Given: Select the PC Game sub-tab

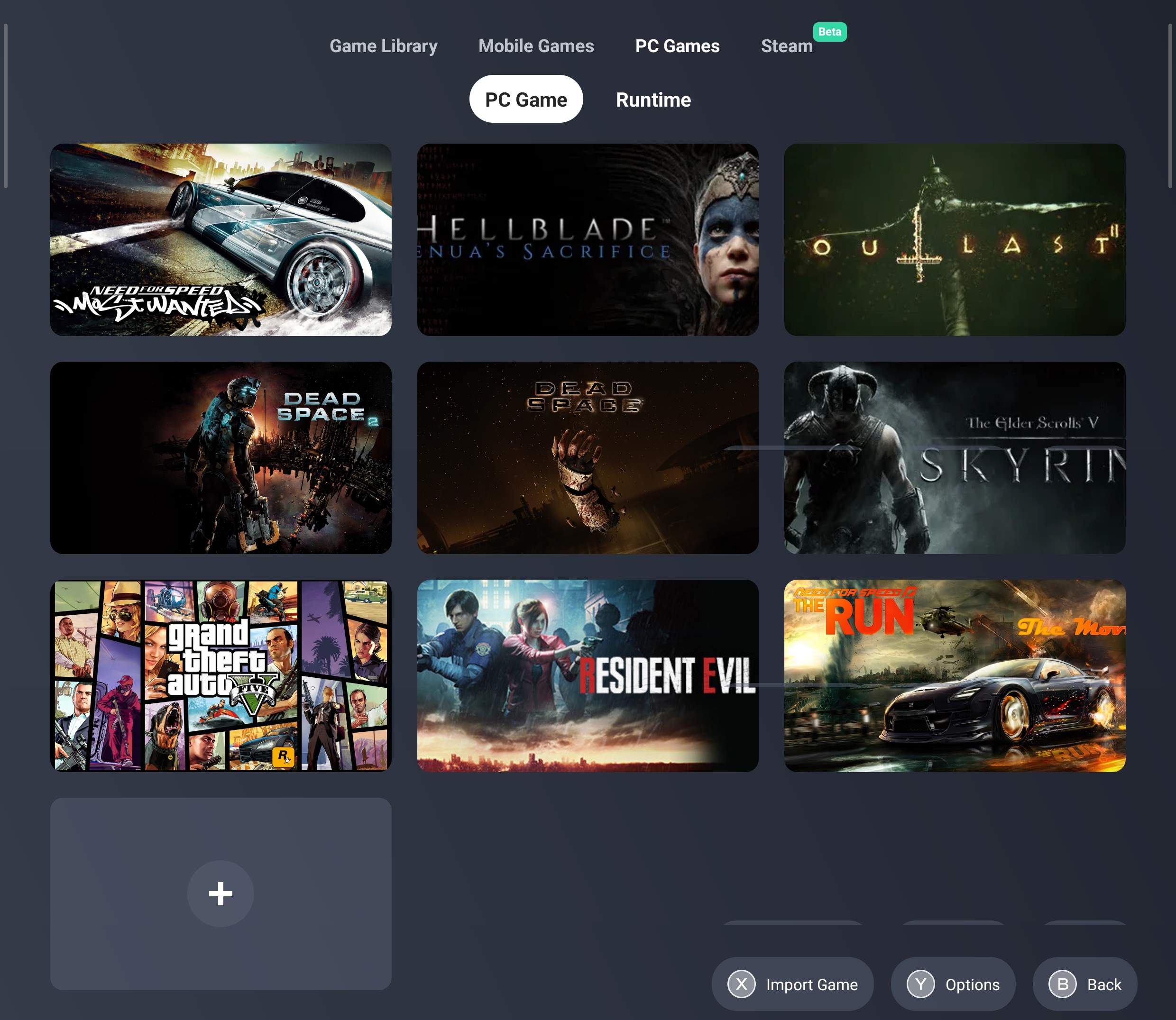Looking at the screenshot, I should pos(525,99).
